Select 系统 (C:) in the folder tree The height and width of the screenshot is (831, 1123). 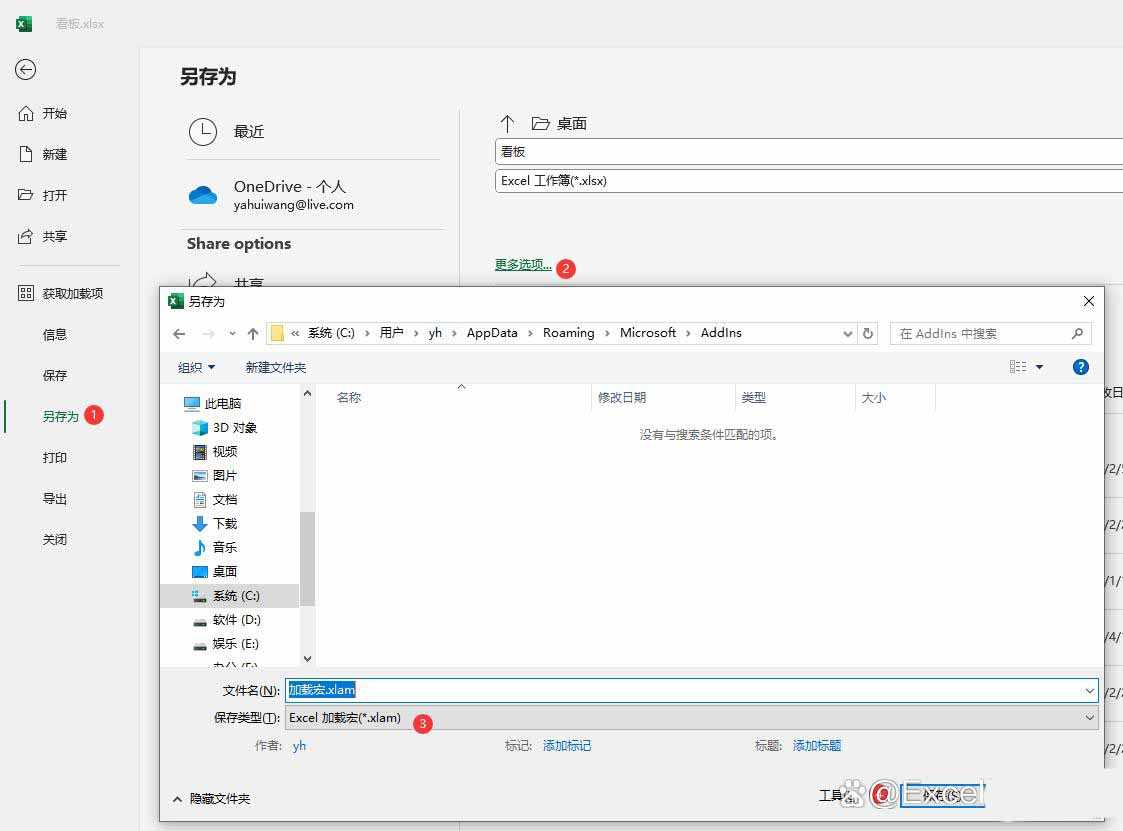pyautogui.click(x=236, y=596)
